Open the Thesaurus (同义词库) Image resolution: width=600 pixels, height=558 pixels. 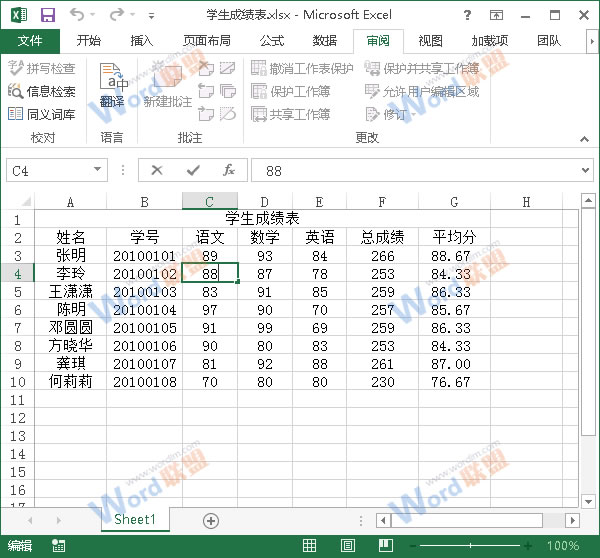42,114
